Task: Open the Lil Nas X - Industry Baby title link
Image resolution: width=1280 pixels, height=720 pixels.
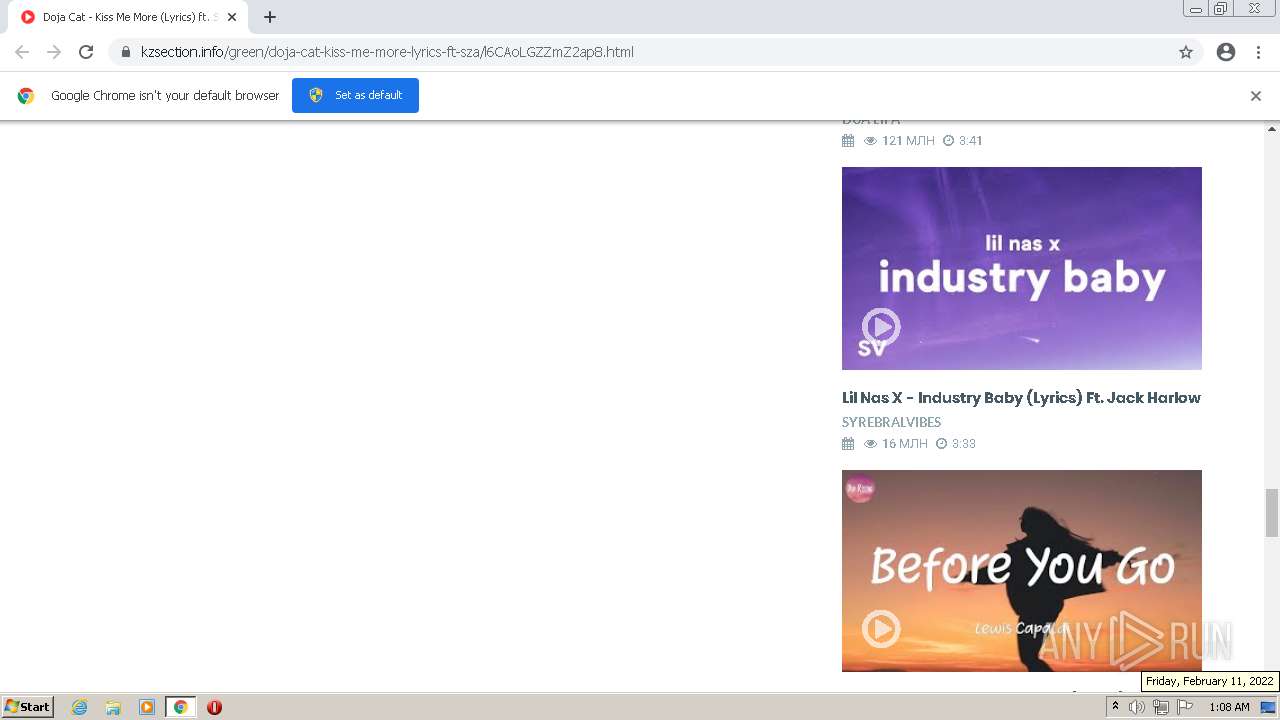Action: [x=1021, y=397]
